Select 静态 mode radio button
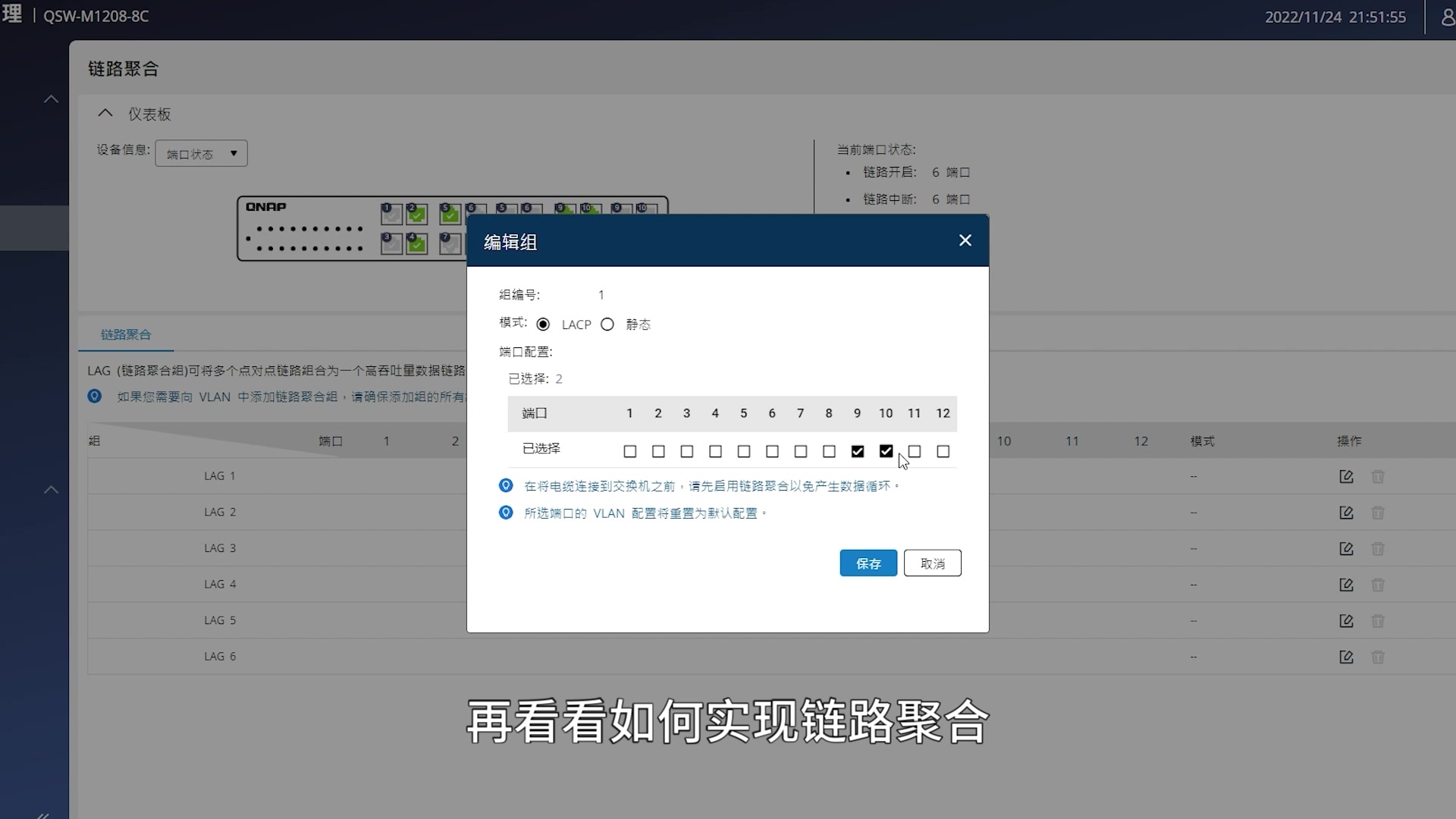This screenshot has width=1456, height=819. coord(607,325)
